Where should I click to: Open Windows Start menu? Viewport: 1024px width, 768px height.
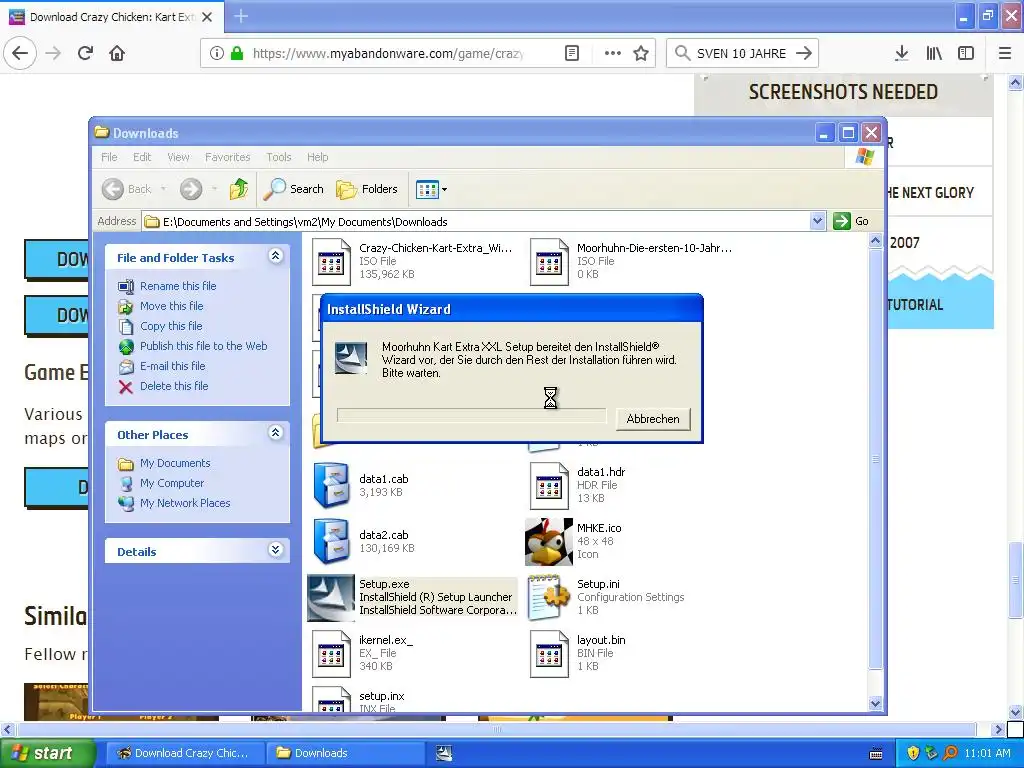(x=48, y=753)
